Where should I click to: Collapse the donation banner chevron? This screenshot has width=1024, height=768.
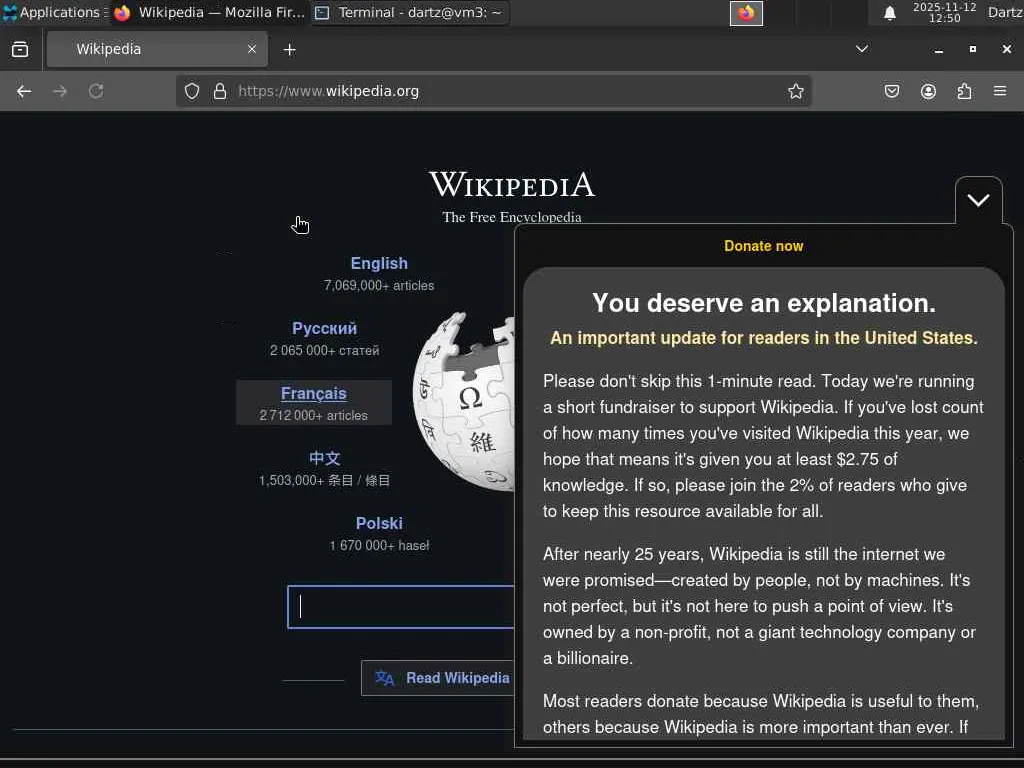[x=978, y=200]
